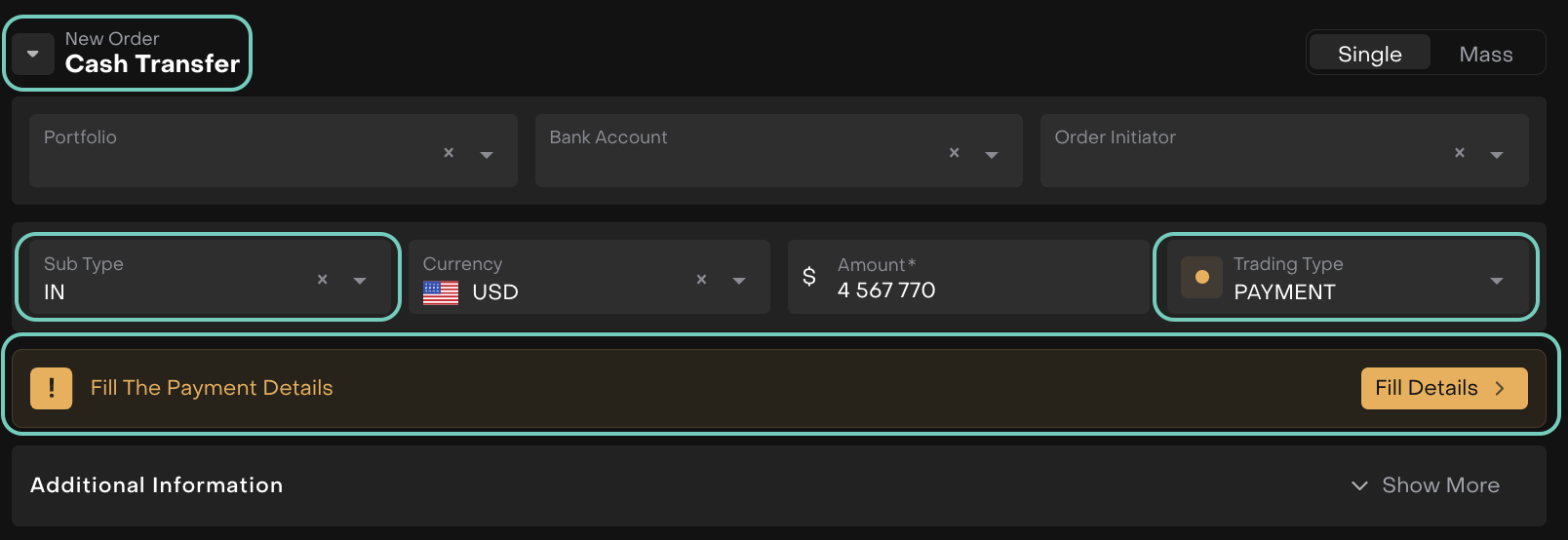Open the Sub Type dropdown arrow
This screenshot has height=540, width=1568.
point(360,281)
